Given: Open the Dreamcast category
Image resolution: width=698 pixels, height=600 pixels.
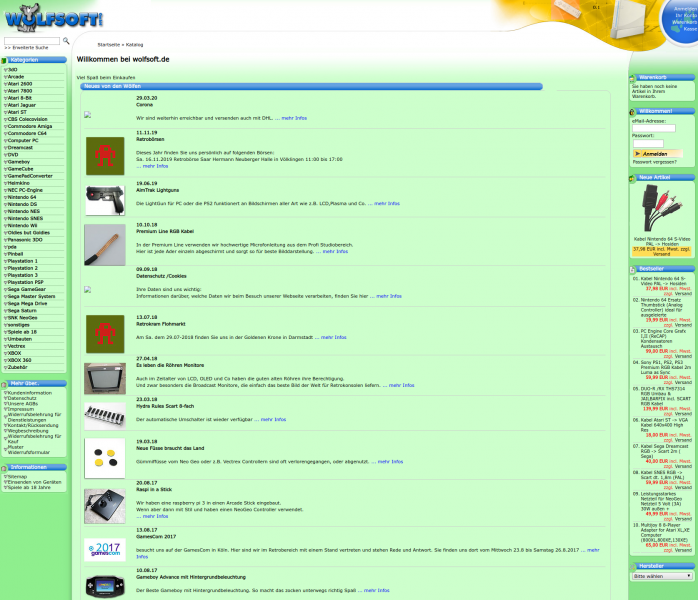Looking at the screenshot, I should click(x=20, y=148).
